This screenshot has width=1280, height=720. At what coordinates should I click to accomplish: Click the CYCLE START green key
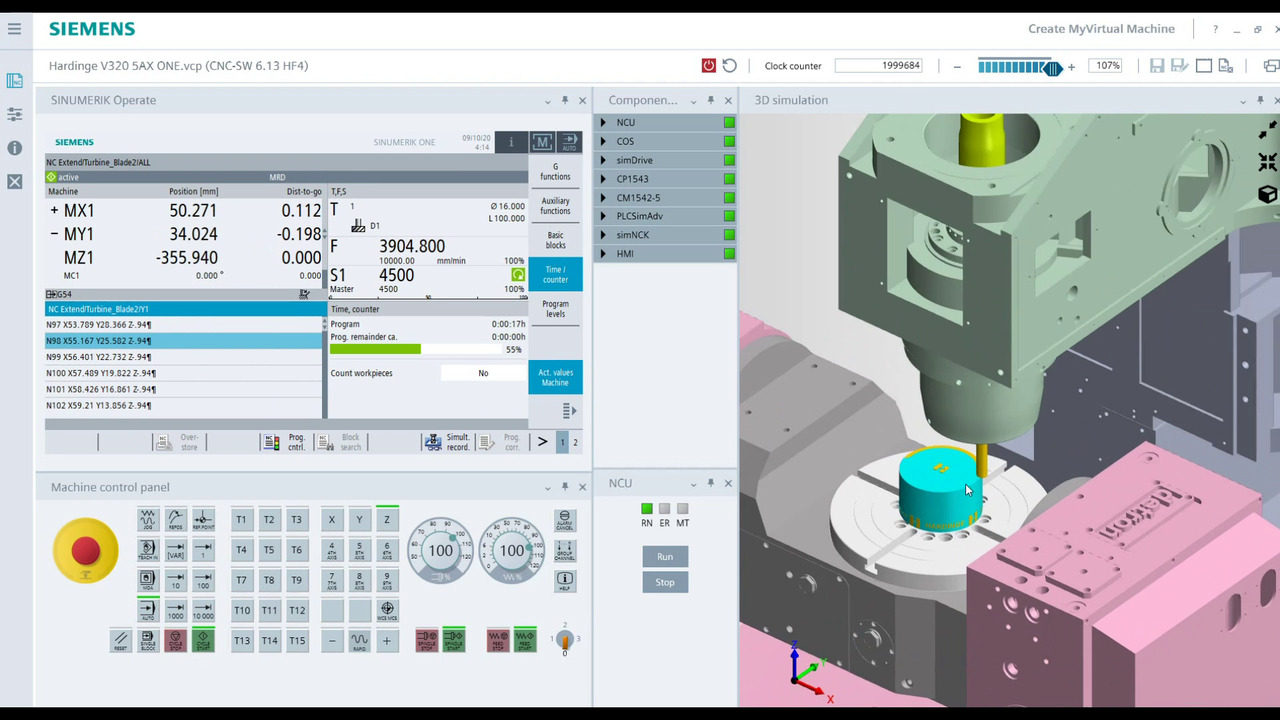tap(203, 640)
